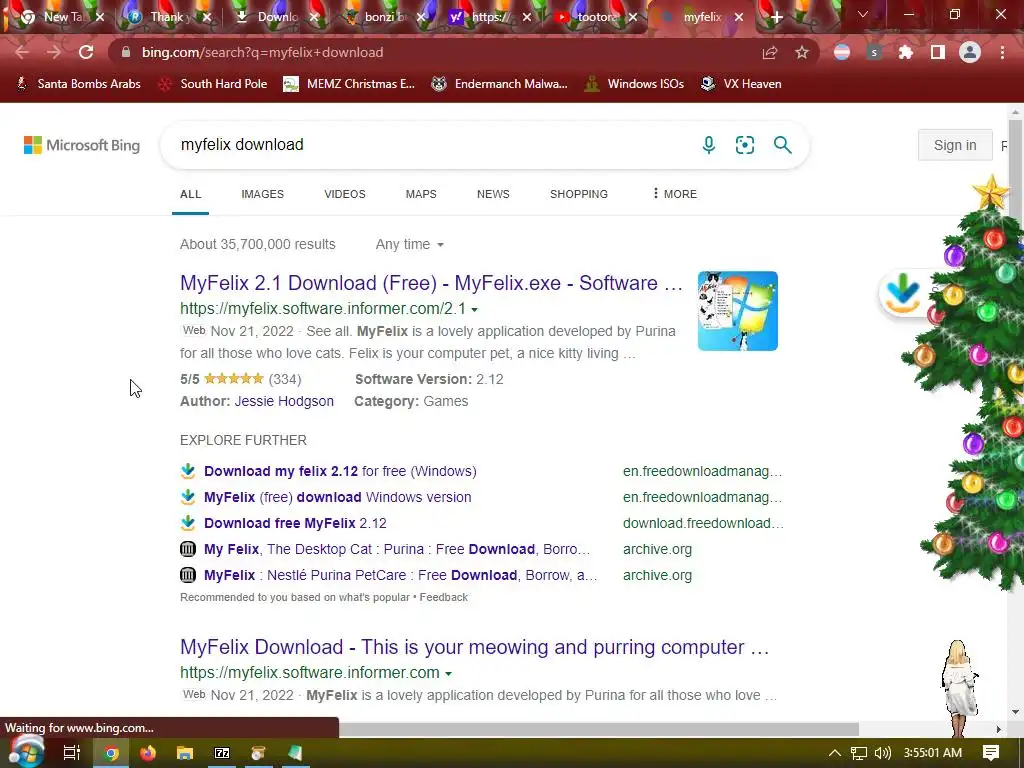Screen dimensions: 1024x768
Task: Open Task View on the taskbar
Action: [71, 753]
